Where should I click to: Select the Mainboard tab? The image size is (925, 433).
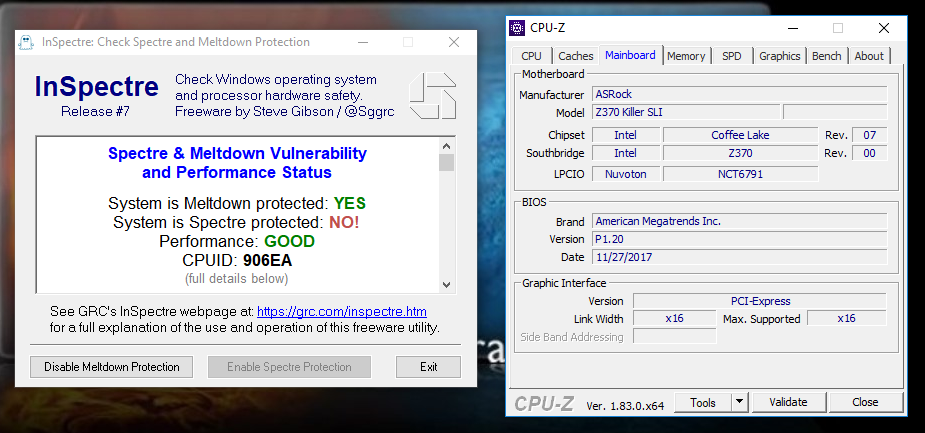(630, 55)
